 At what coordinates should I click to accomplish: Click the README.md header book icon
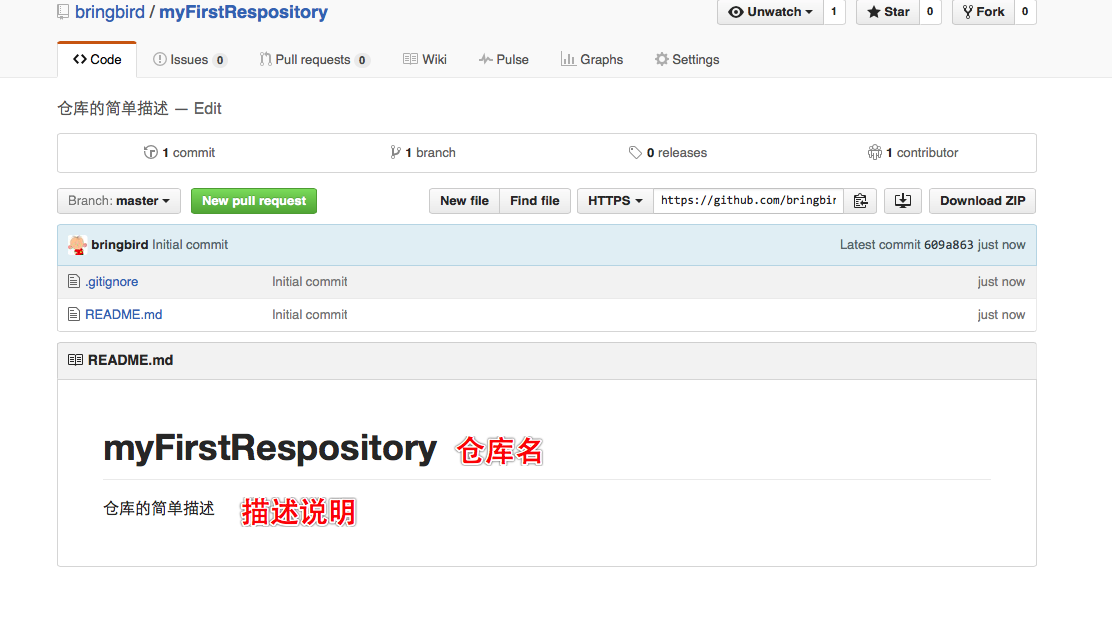pyautogui.click(x=75, y=360)
